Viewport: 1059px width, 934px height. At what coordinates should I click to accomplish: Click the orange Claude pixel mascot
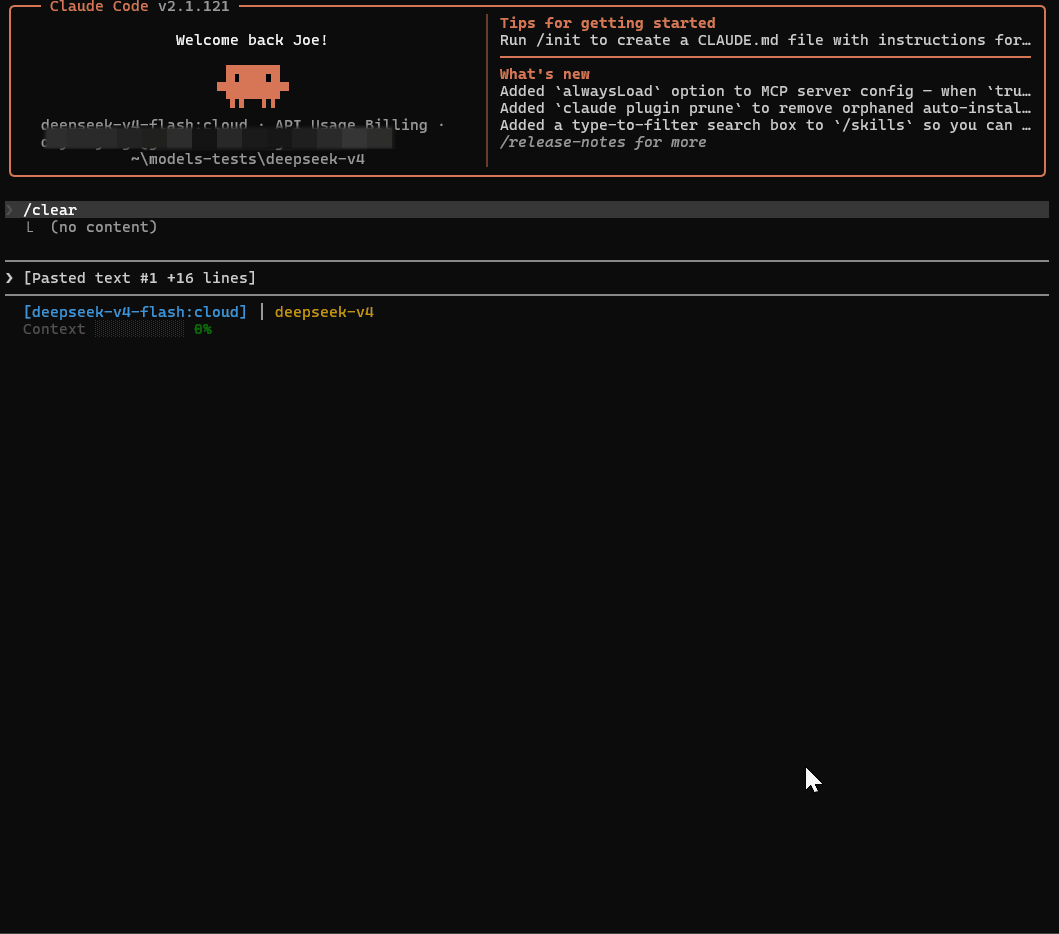pyautogui.click(x=252, y=86)
